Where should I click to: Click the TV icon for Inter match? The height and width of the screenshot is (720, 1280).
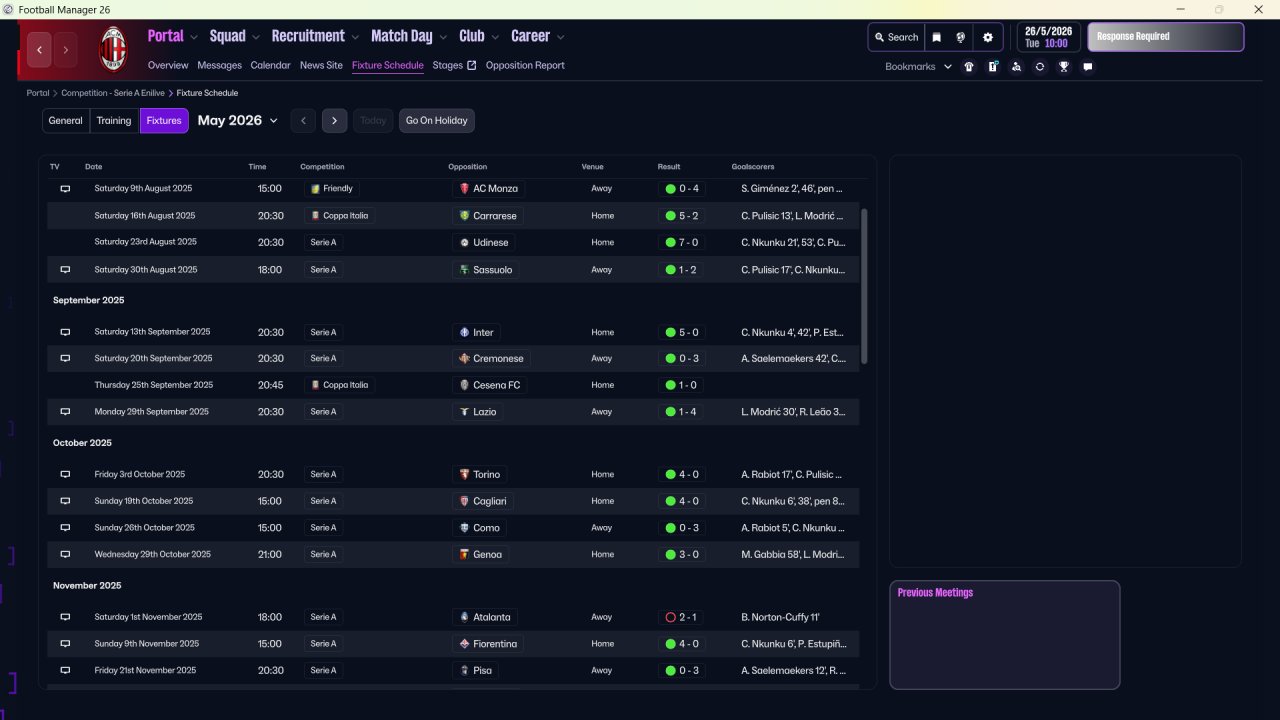click(x=65, y=332)
